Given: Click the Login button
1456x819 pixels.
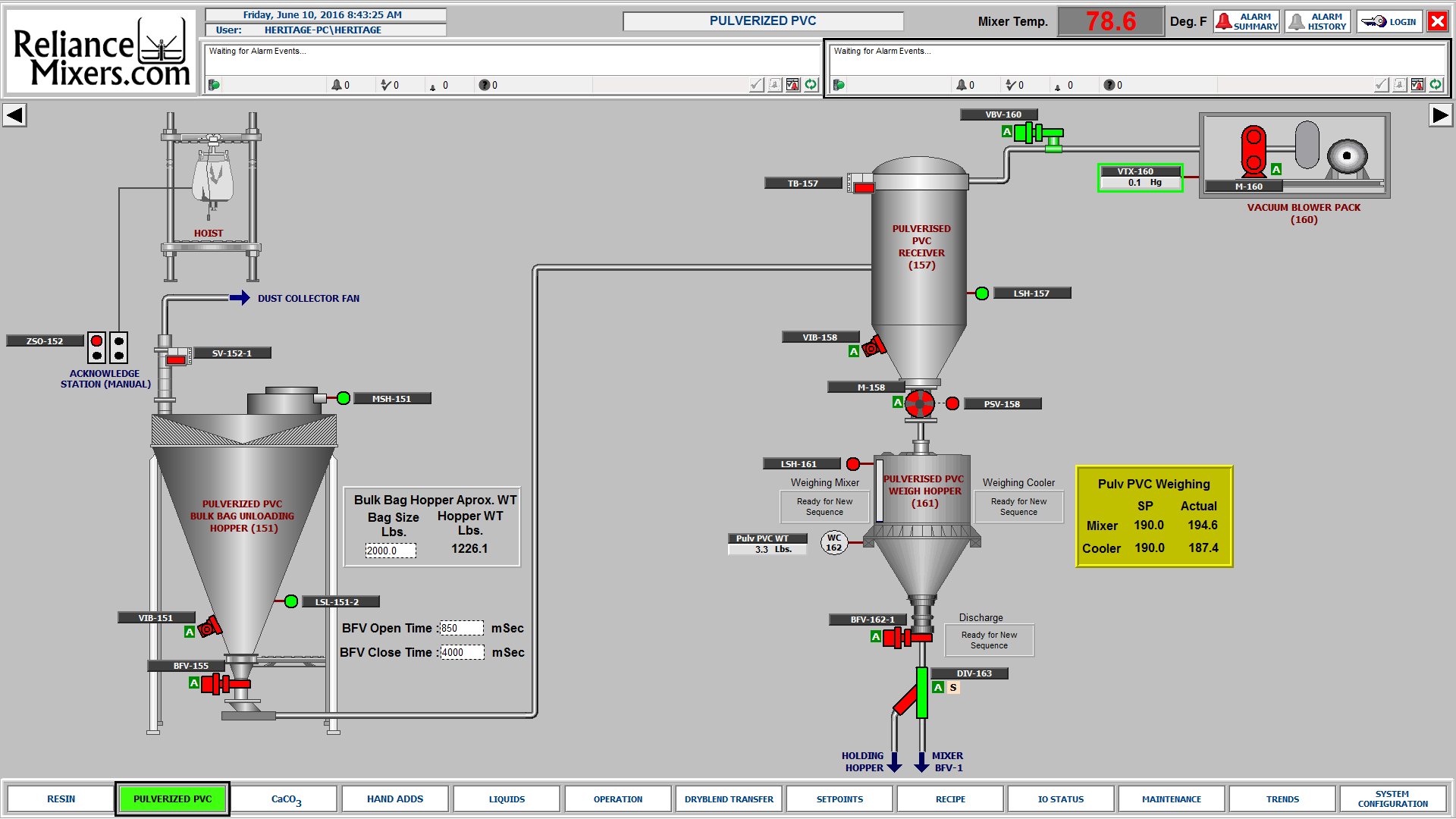Looking at the screenshot, I should pos(1389,21).
